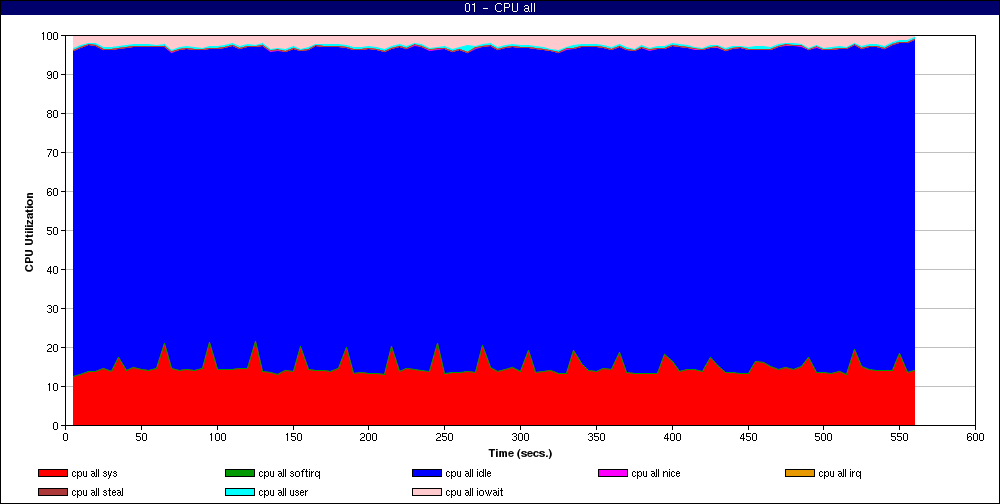Click the 'Time (secs.)' x-axis label

pos(520,454)
